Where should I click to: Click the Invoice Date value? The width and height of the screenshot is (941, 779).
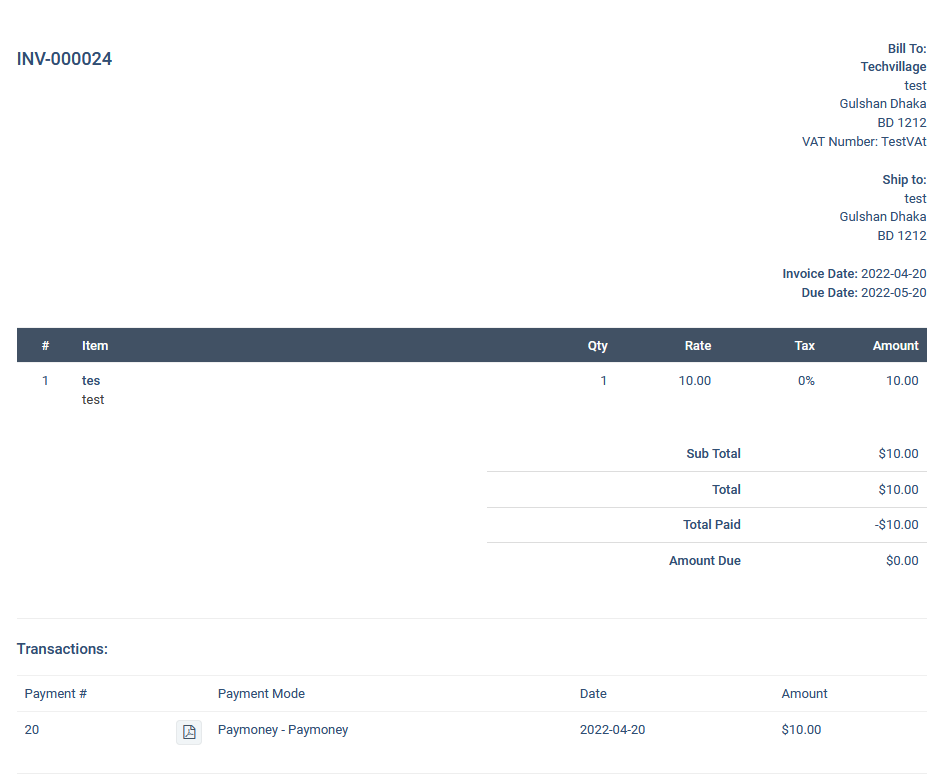click(893, 274)
